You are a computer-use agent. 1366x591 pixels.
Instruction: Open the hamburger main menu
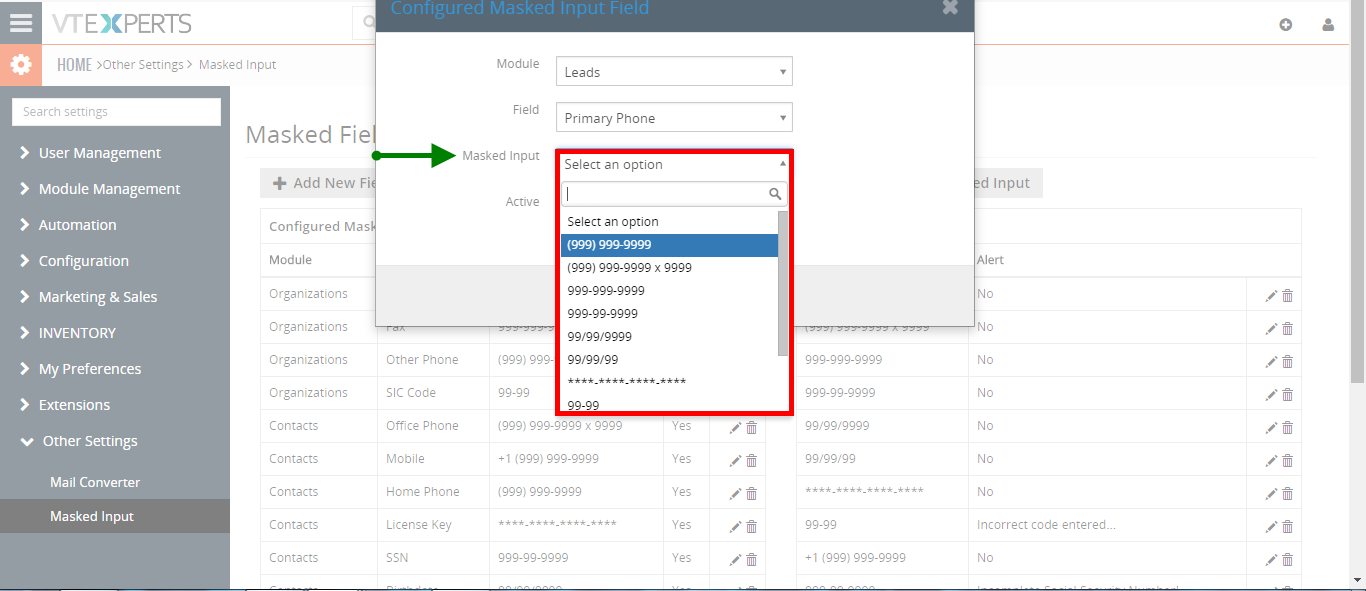(x=21, y=22)
